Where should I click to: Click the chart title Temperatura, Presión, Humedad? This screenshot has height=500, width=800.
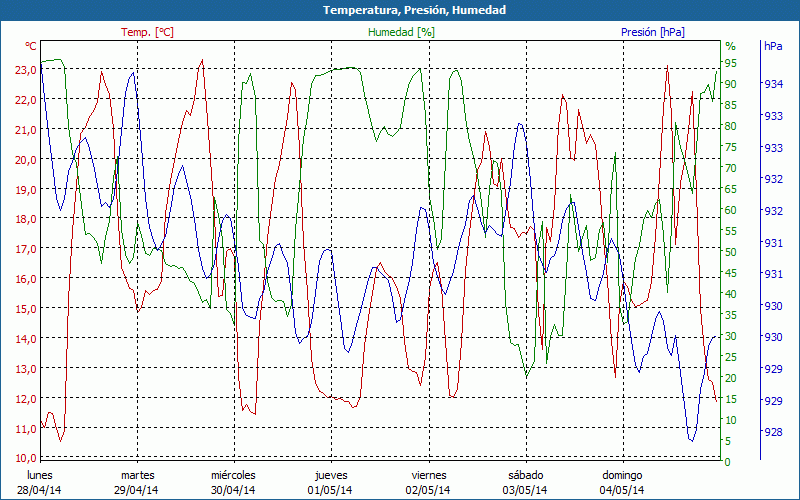pyautogui.click(x=400, y=10)
